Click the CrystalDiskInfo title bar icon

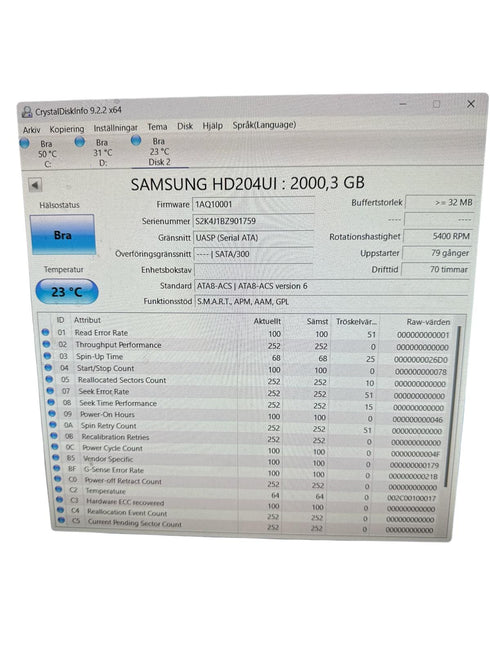pyautogui.click(x=27, y=112)
